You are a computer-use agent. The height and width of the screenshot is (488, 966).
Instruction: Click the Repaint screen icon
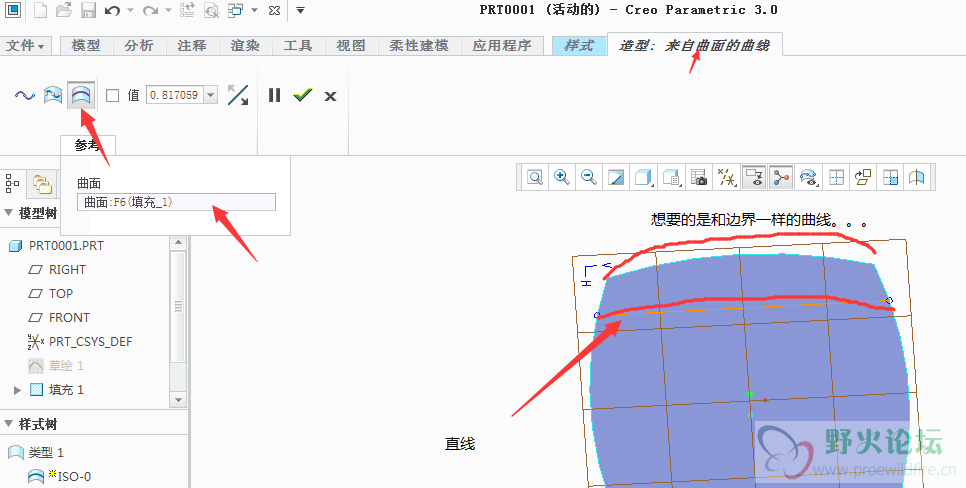(616, 178)
